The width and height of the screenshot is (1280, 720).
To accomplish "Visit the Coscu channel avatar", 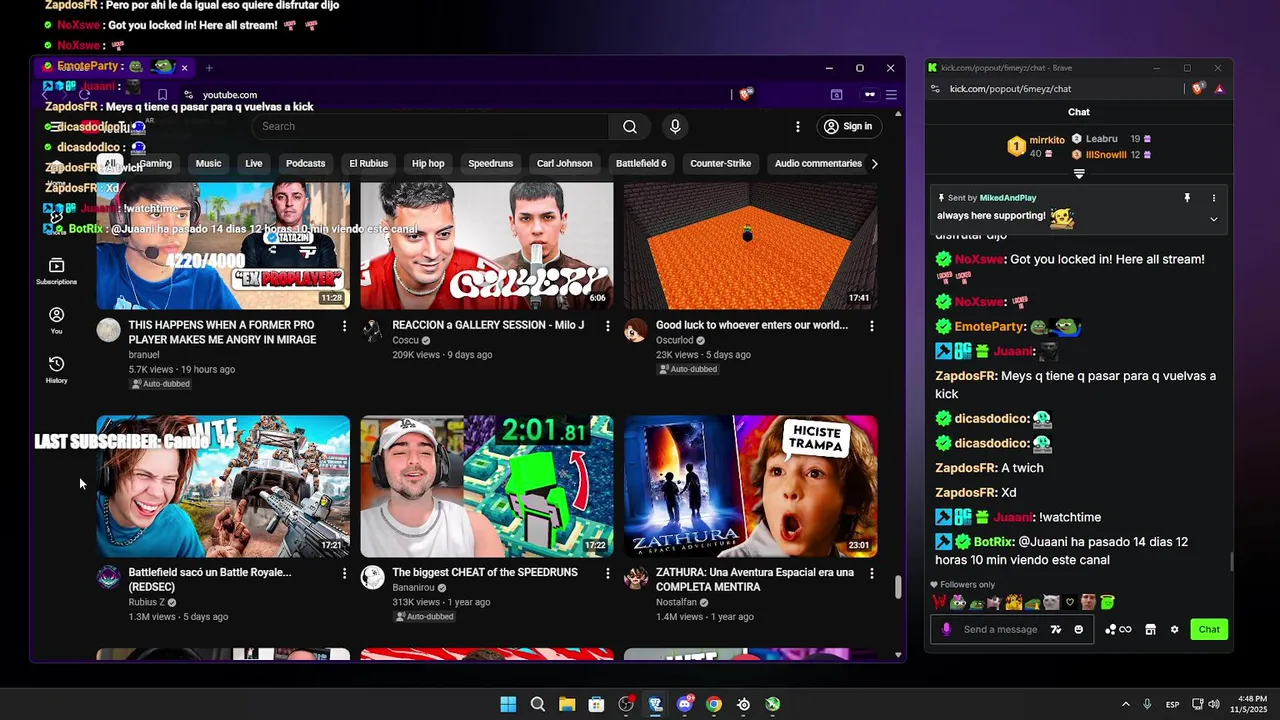I will point(372,330).
